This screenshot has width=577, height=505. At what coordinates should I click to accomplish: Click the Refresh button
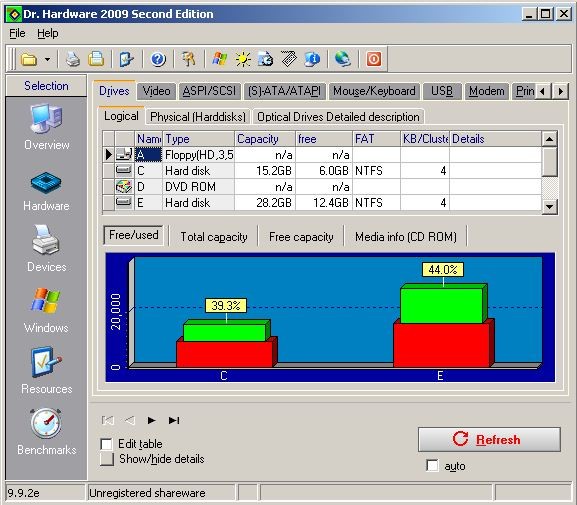489,439
